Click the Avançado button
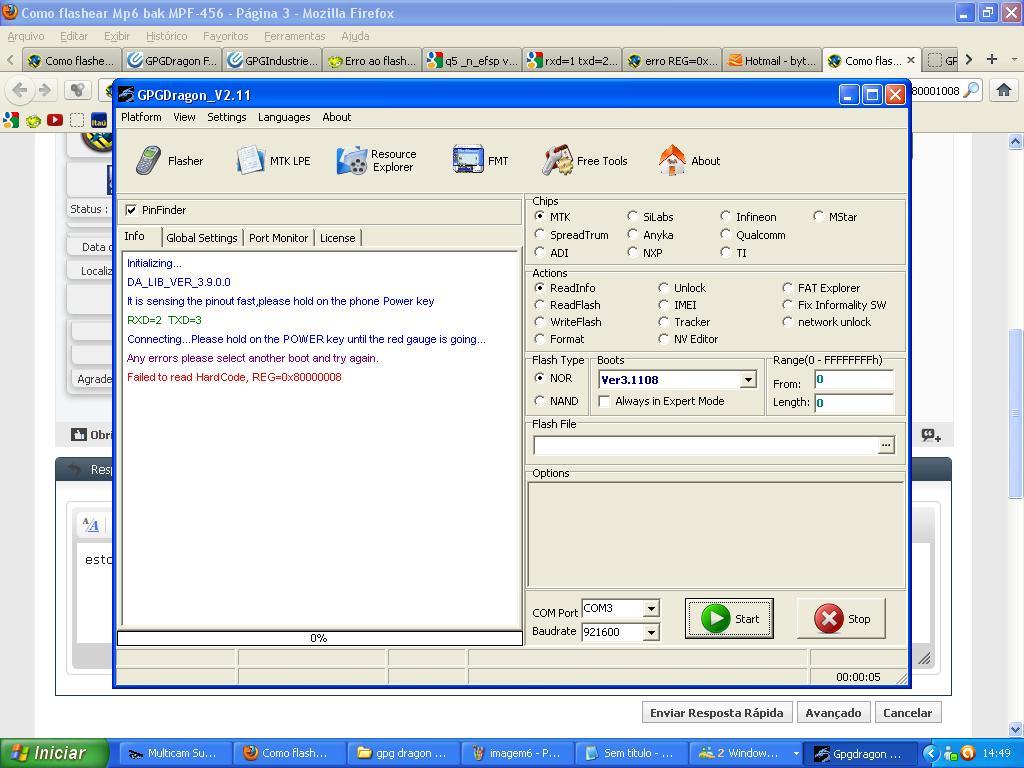Image resolution: width=1024 pixels, height=768 pixels. pyautogui.click(x=833, y=712)
